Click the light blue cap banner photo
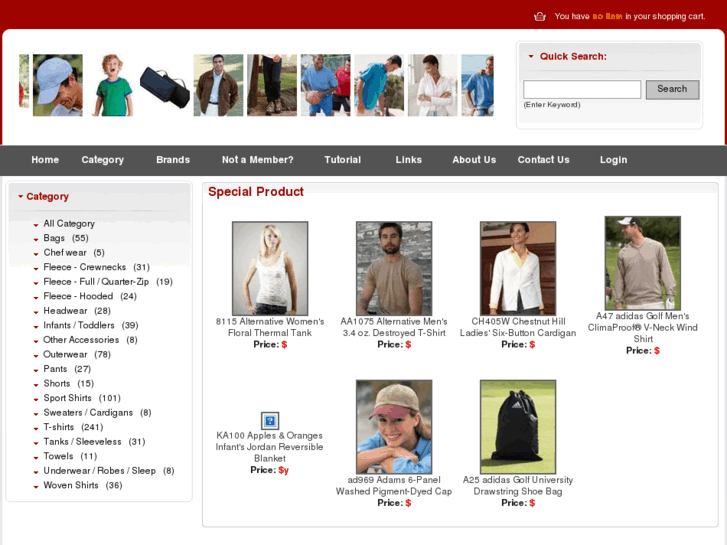 tap(58, 85)
